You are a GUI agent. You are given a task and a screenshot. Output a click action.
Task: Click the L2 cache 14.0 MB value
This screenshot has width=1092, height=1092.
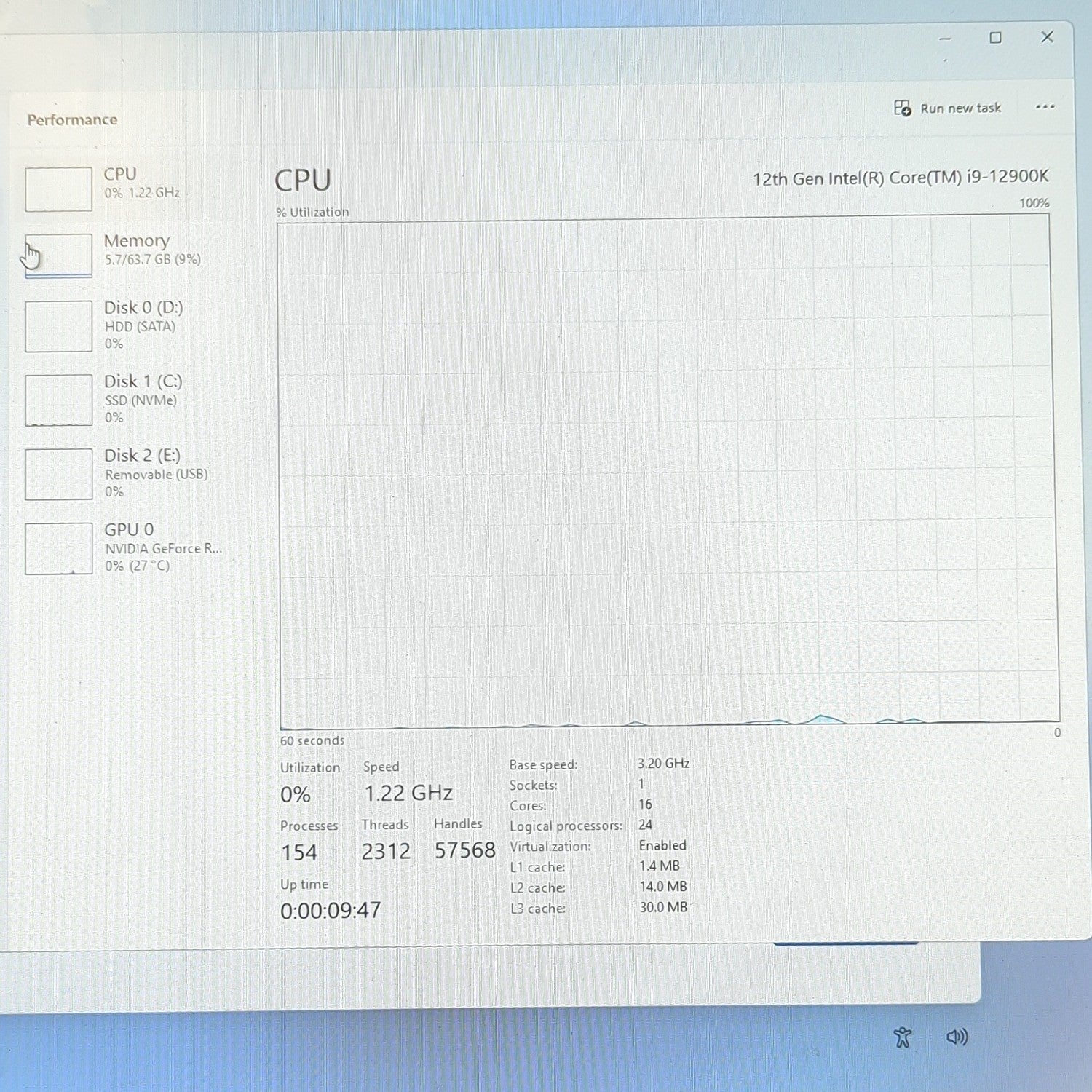coord(663,887)
